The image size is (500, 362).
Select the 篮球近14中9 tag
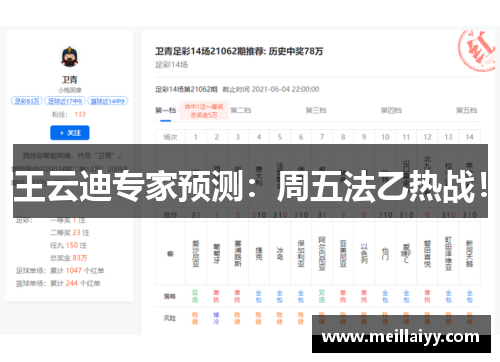pos(108,101)
